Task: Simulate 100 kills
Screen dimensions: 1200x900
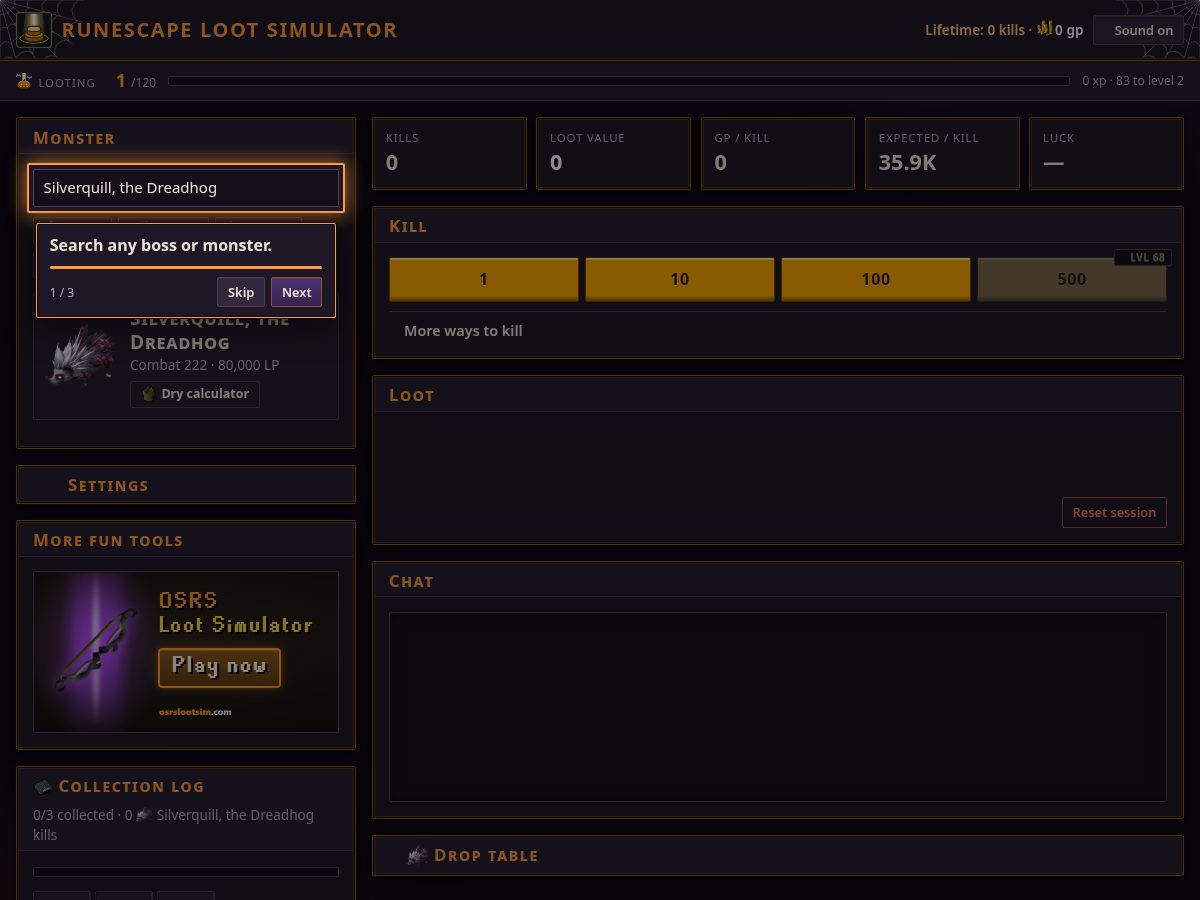Action: (x=875, y=279)
